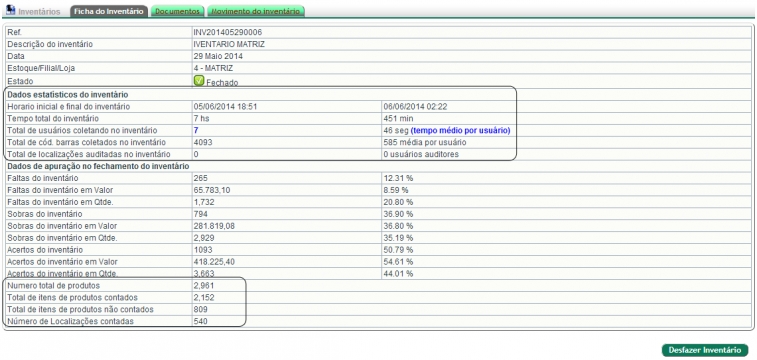The height and width of the screenshot is (360, 757).
Task: Open the Movimento do inventário tab
Action: (x=256, y=11)
